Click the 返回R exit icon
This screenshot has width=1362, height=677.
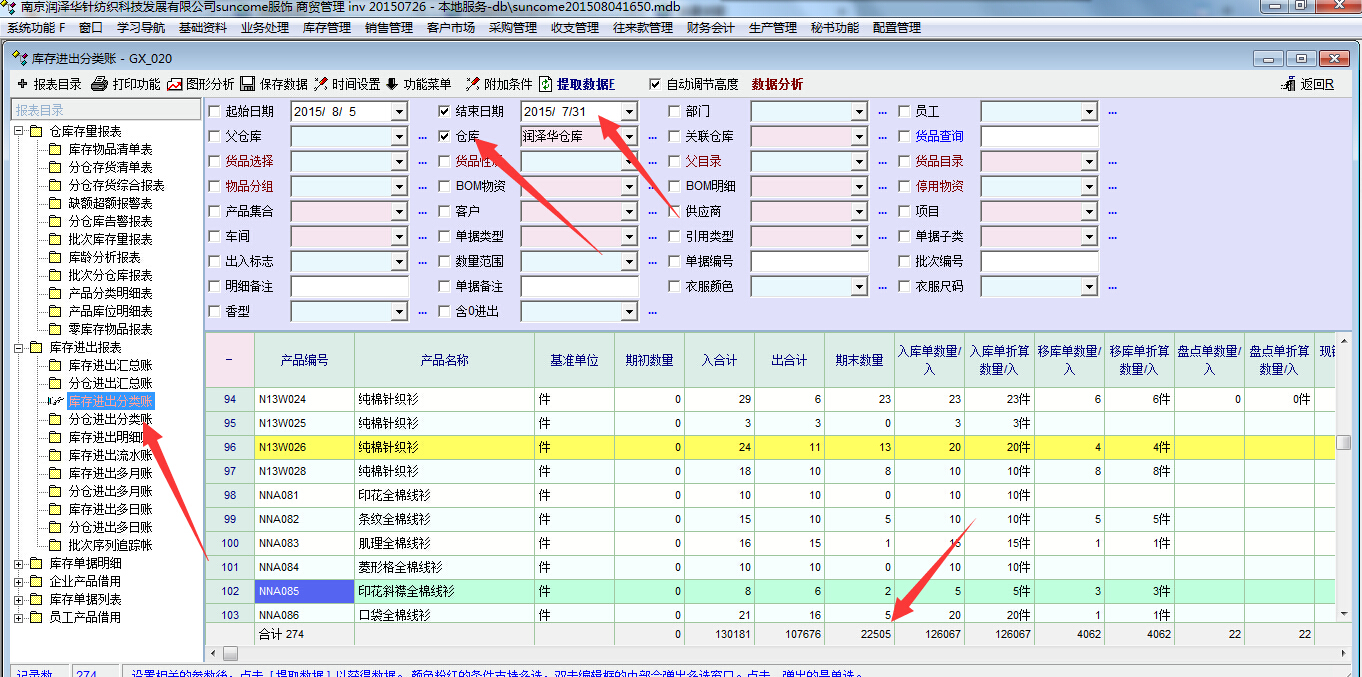click(x=1289, y=85)
